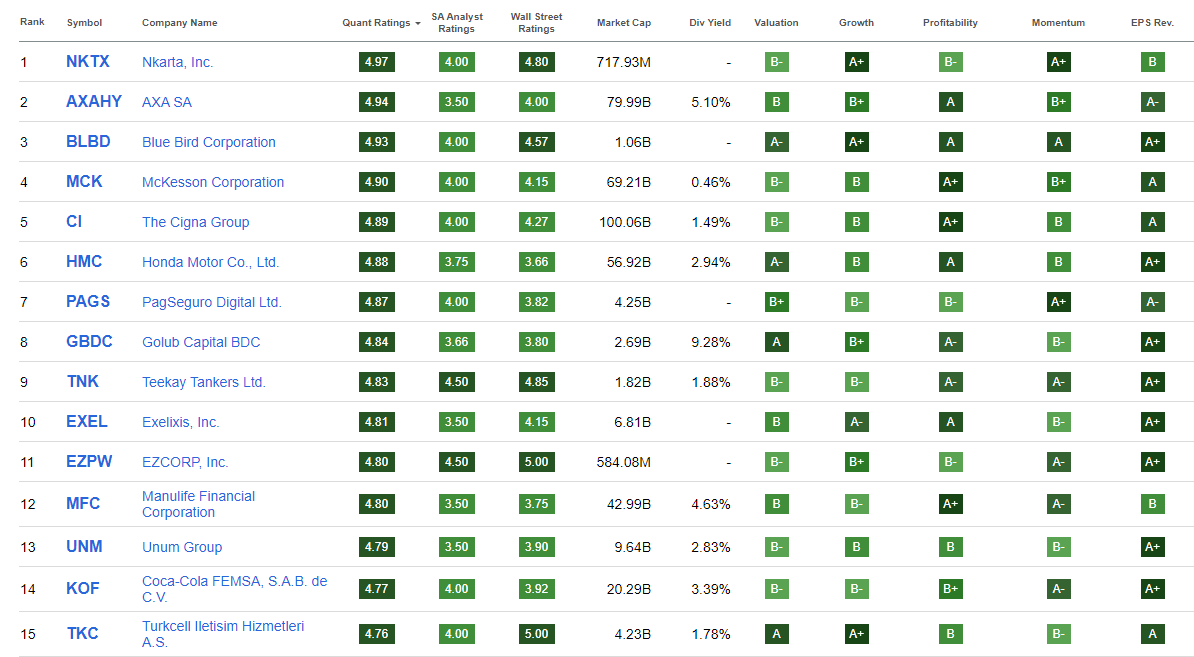This screenshot has width=1194, height=657.
Task: Open the NKTX ticker symbol link
Action: click(88, 62)
